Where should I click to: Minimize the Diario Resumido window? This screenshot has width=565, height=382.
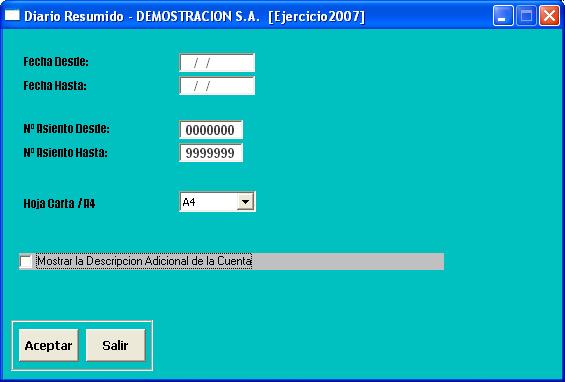(x=503, y=16)
